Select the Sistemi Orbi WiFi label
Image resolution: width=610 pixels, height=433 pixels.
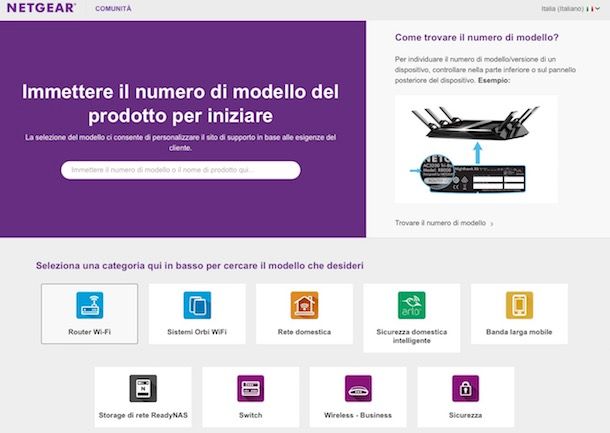pyautogui.click(x=197, y=332)
